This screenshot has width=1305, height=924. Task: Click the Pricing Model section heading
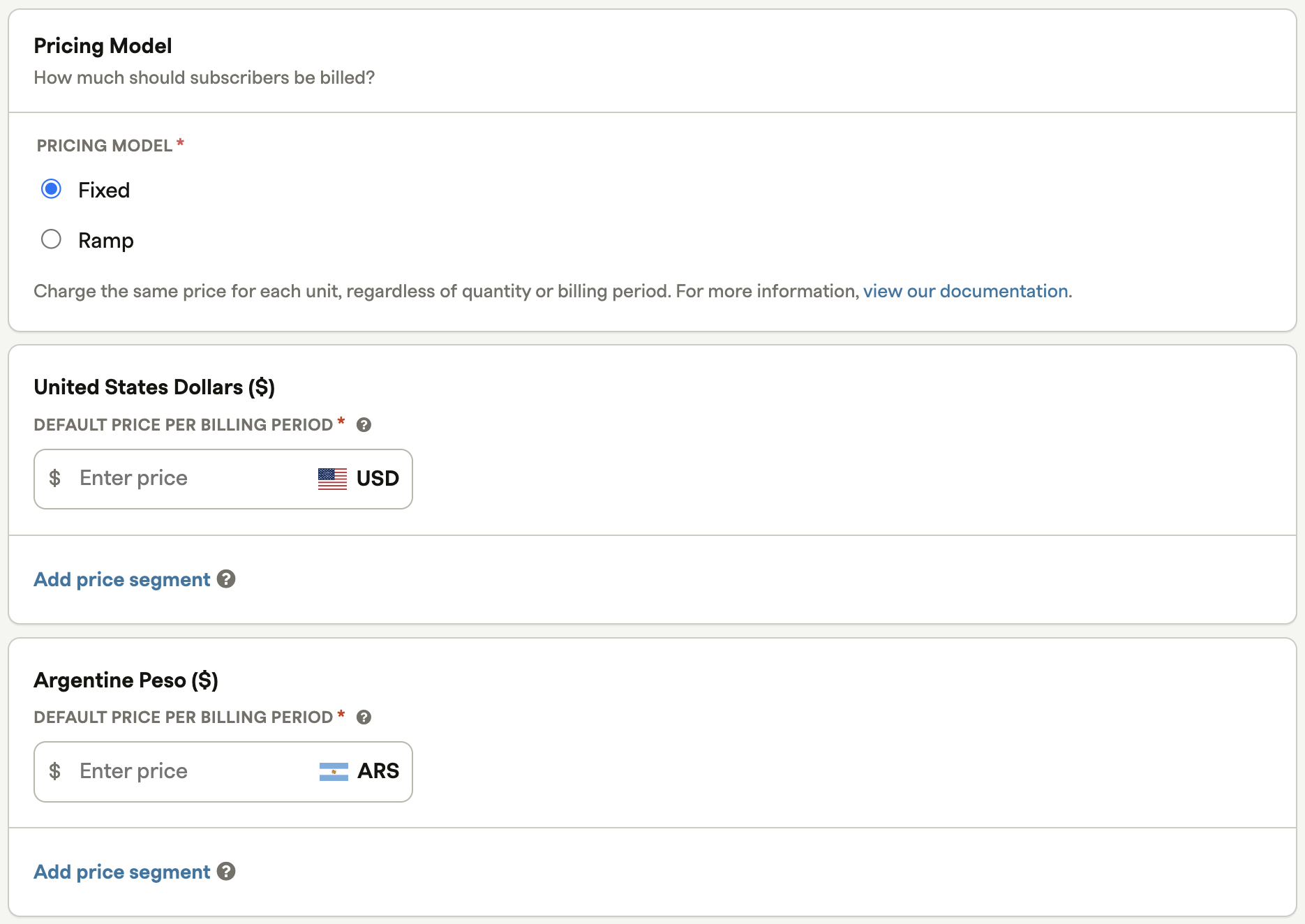click(x=103, y=46)
